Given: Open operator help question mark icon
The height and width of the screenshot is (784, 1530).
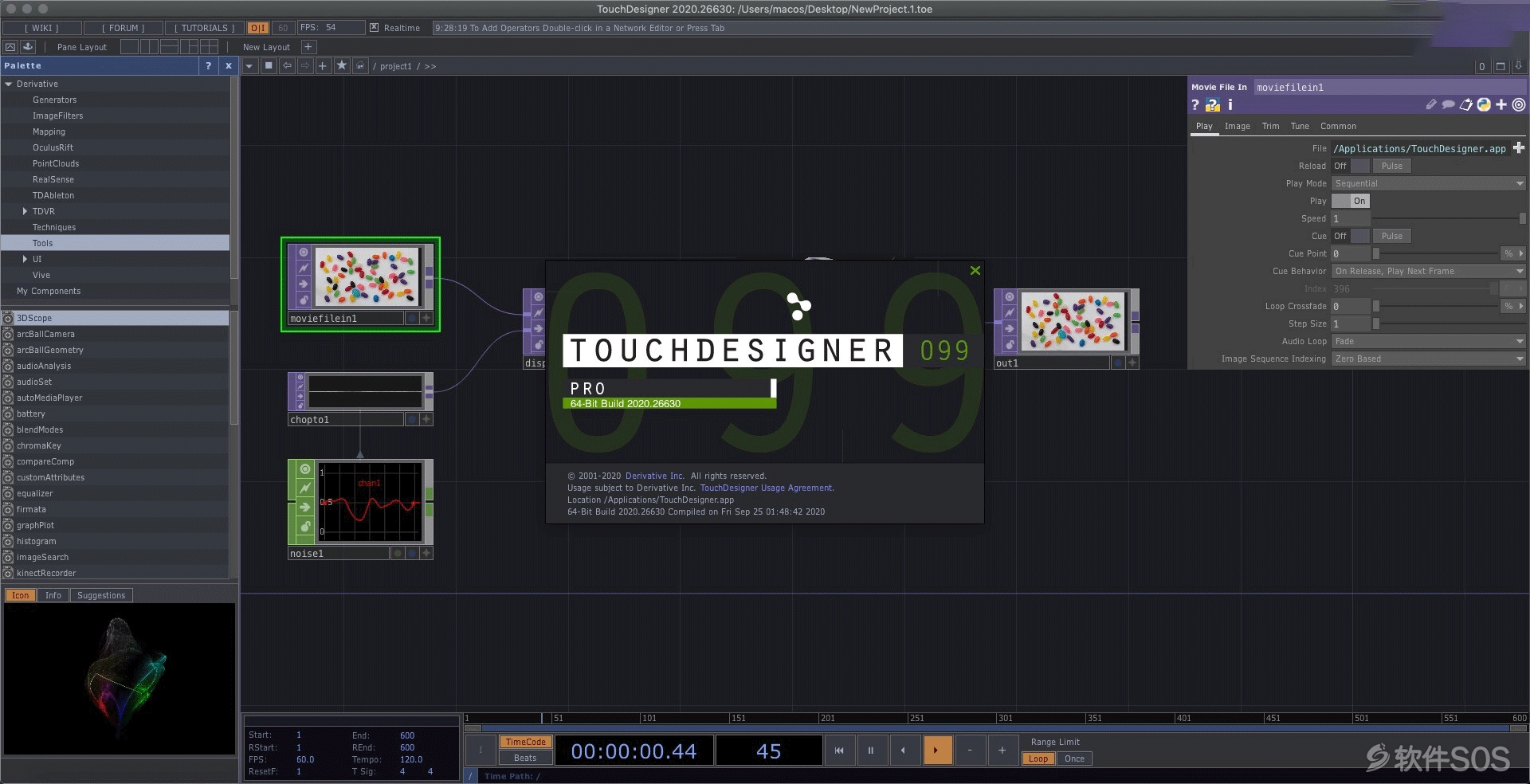Looking at the screenshot, I should pos(1195,104).
